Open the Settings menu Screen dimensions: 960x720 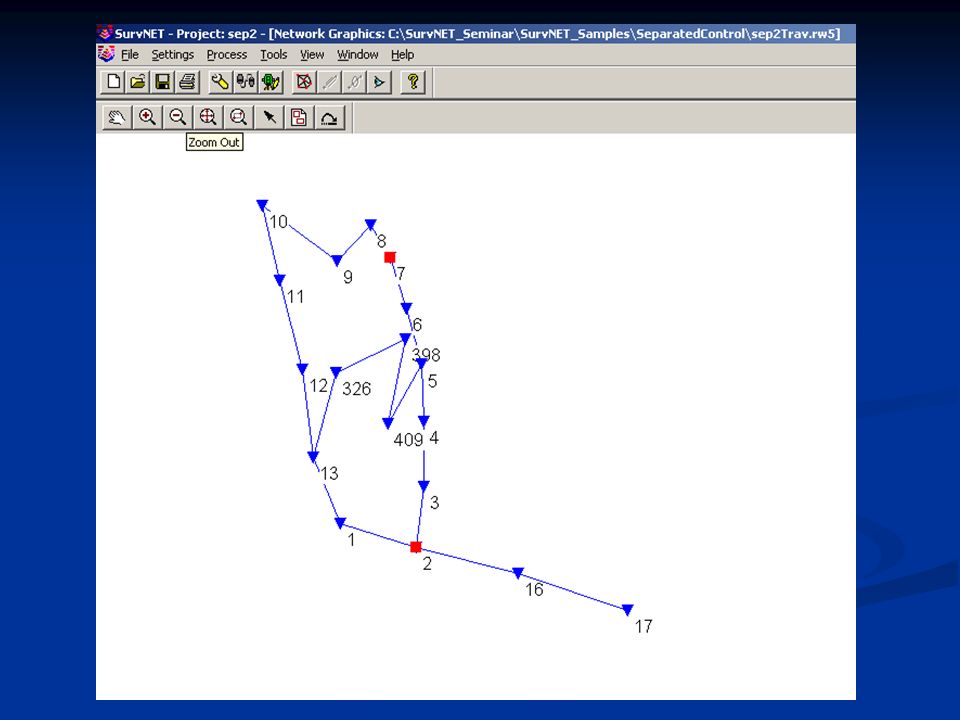pyautogui.click(x=173, y=54)
